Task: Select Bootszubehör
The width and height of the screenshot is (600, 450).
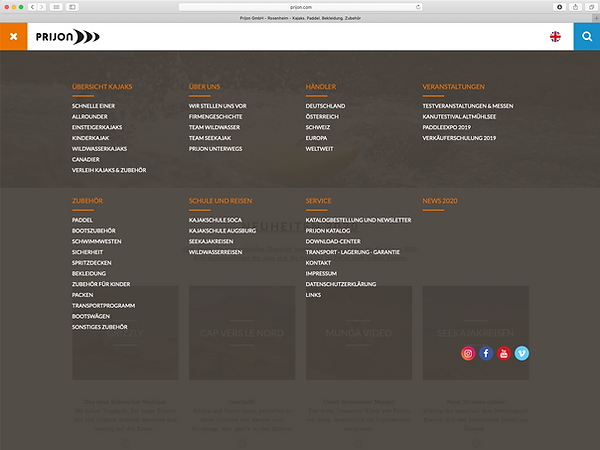Action: (94, 231)
